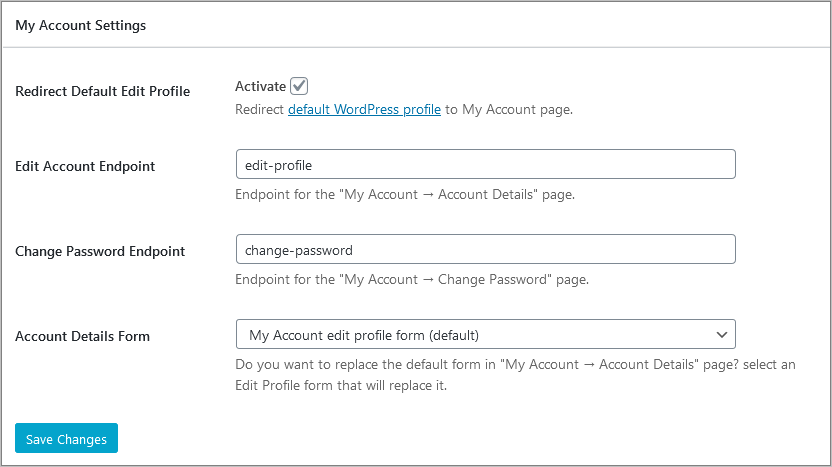Select 'My Account edit profile form (default)' option text
This screenshot has width=832, height=467.
(x=364, y=335)
